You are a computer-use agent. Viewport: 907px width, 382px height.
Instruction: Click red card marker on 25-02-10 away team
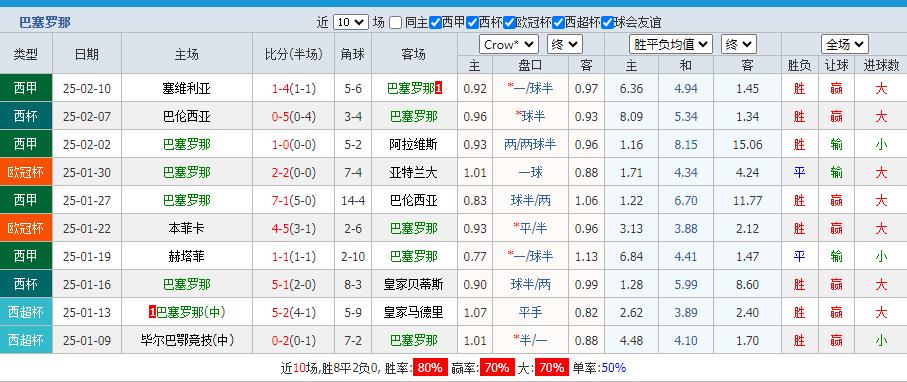(438, 89)
